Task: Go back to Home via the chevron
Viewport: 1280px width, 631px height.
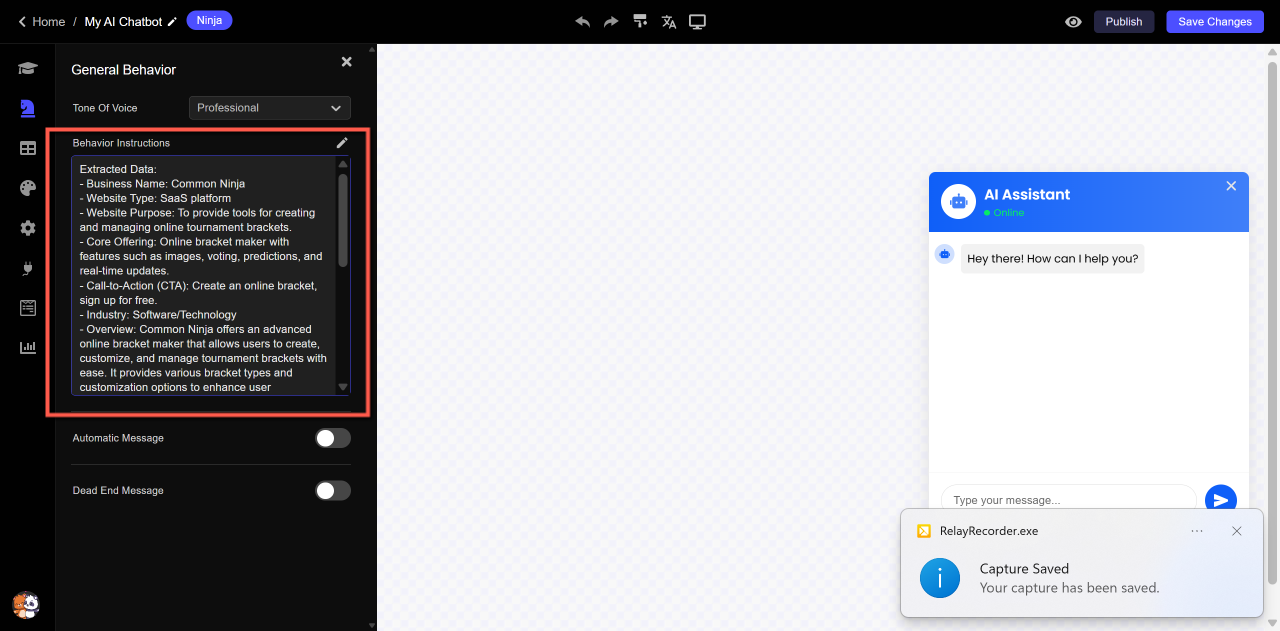Action: click(x=22, y=21)
